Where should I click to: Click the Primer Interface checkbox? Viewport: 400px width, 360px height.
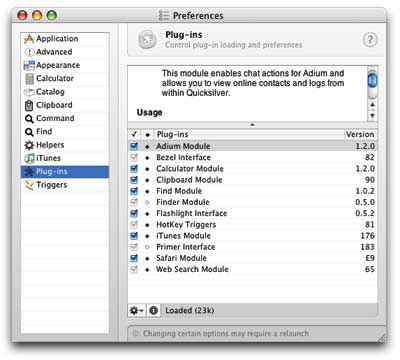pos(134,247)
